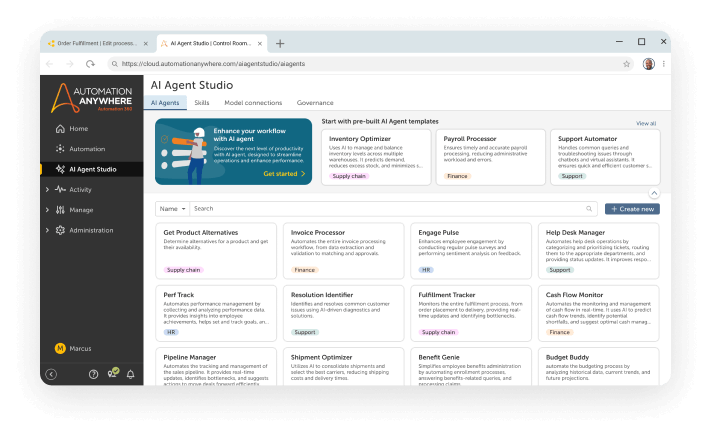Reload the page
Image resolution: width=711 pixels, height=436 pixels.
[x=90, y=64]
